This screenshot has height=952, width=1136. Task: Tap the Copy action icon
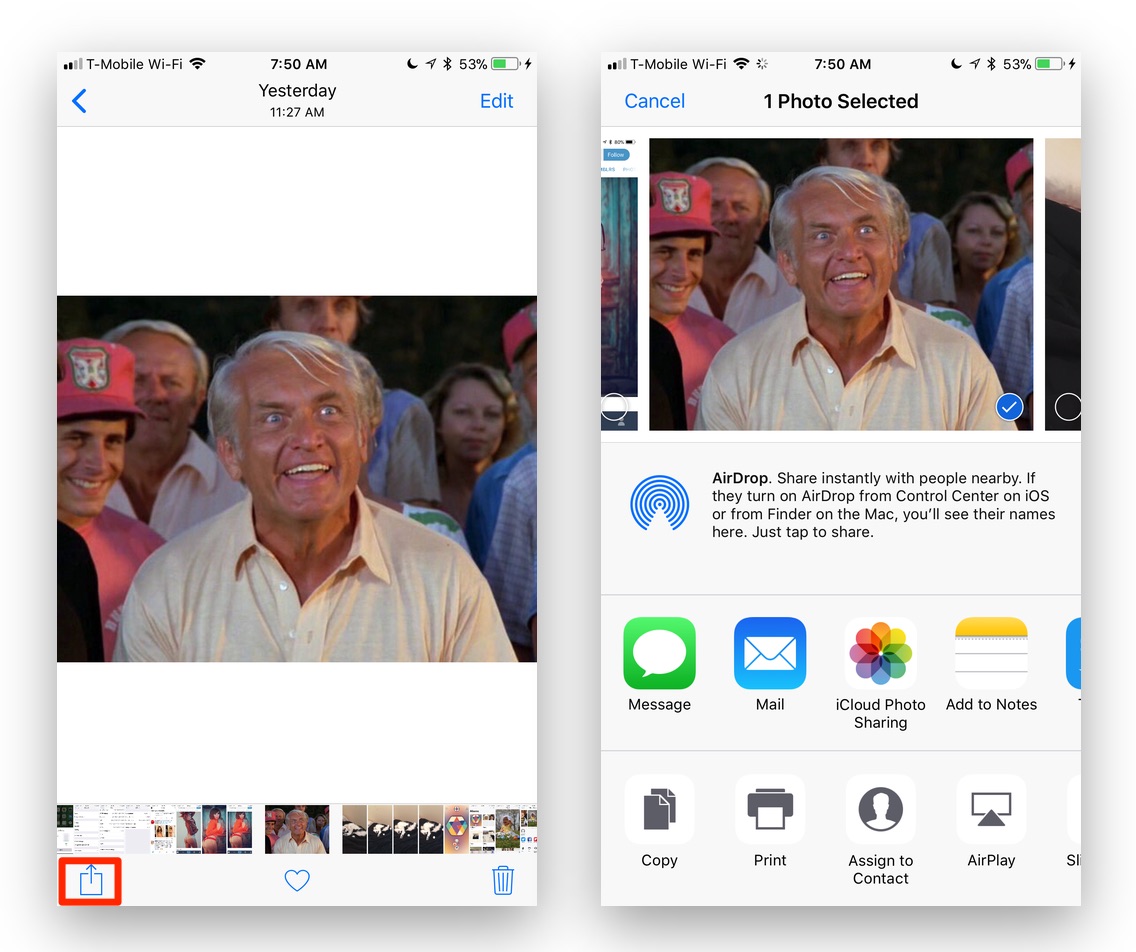point(659,809)
